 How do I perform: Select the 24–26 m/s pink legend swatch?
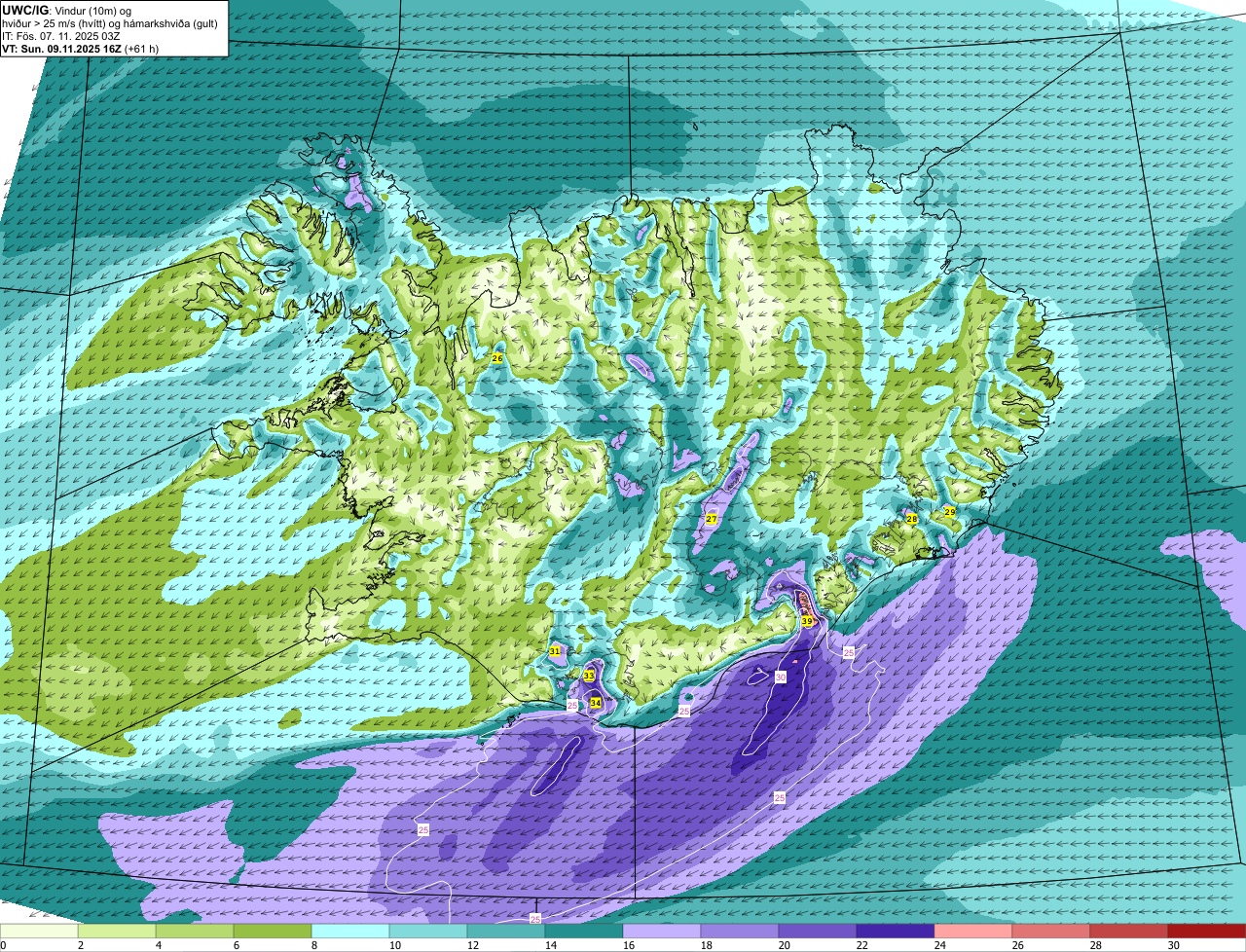tap(973, 932)
